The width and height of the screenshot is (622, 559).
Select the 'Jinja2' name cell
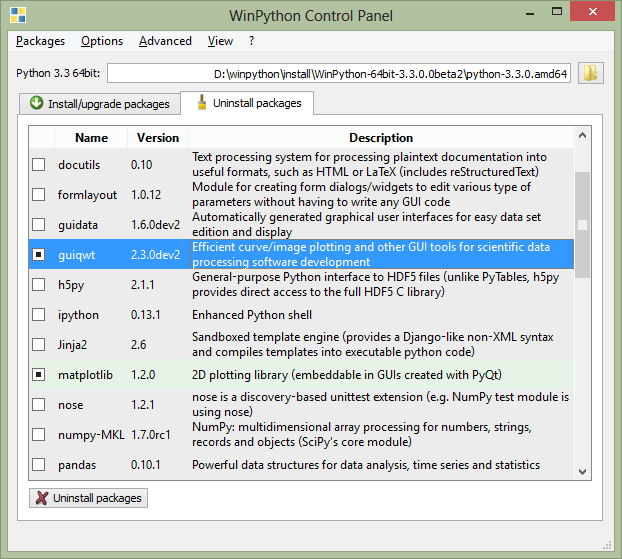(72, 345)
